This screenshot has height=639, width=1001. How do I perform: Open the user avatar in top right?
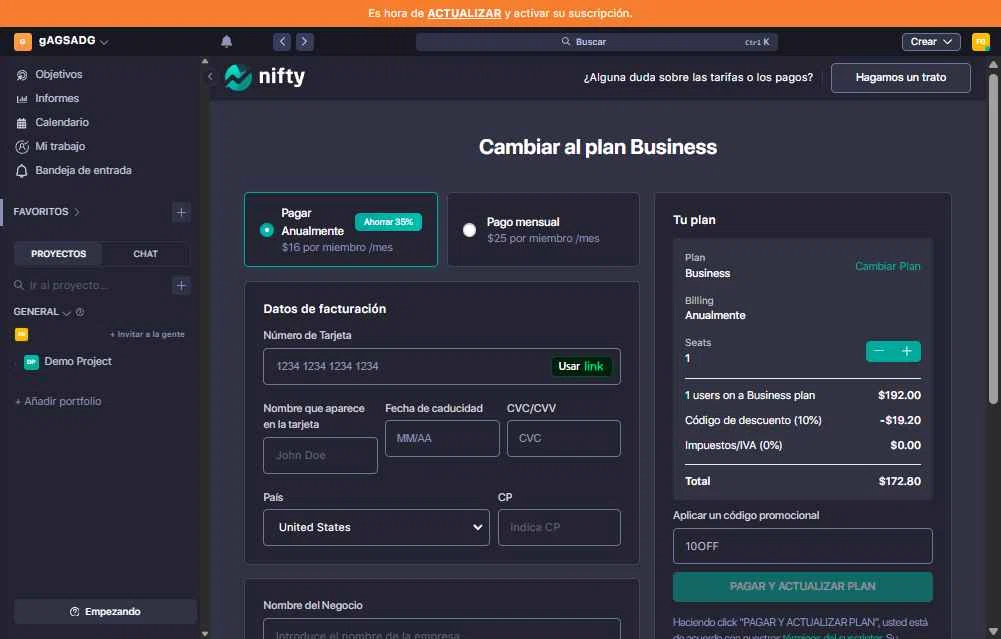point(981,41)
